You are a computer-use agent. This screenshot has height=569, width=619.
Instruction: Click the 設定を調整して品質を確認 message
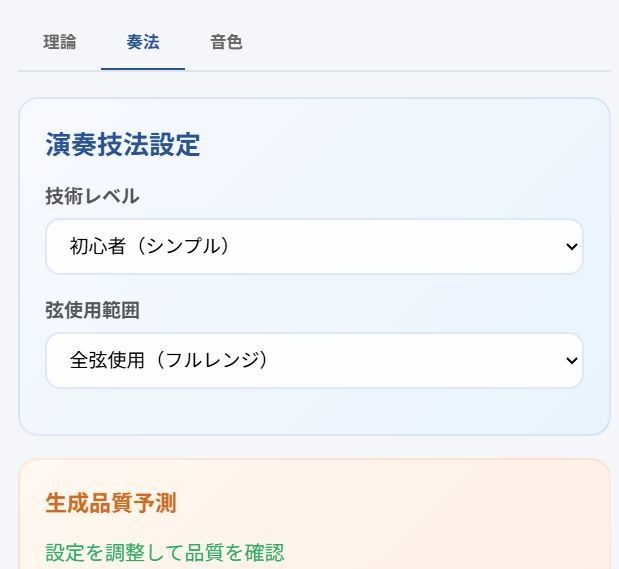165,552
